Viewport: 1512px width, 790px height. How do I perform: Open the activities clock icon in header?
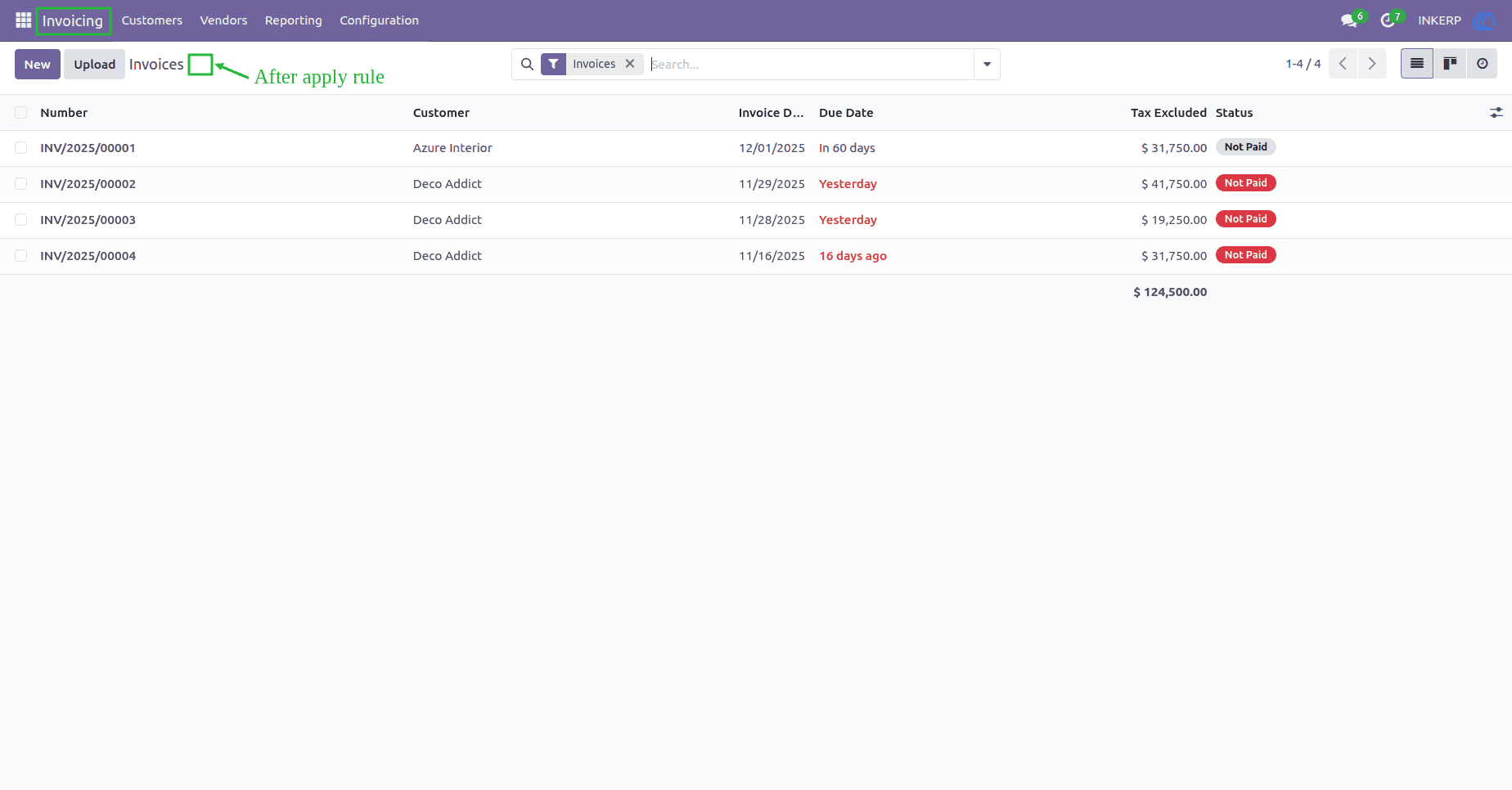[1388, 20]
